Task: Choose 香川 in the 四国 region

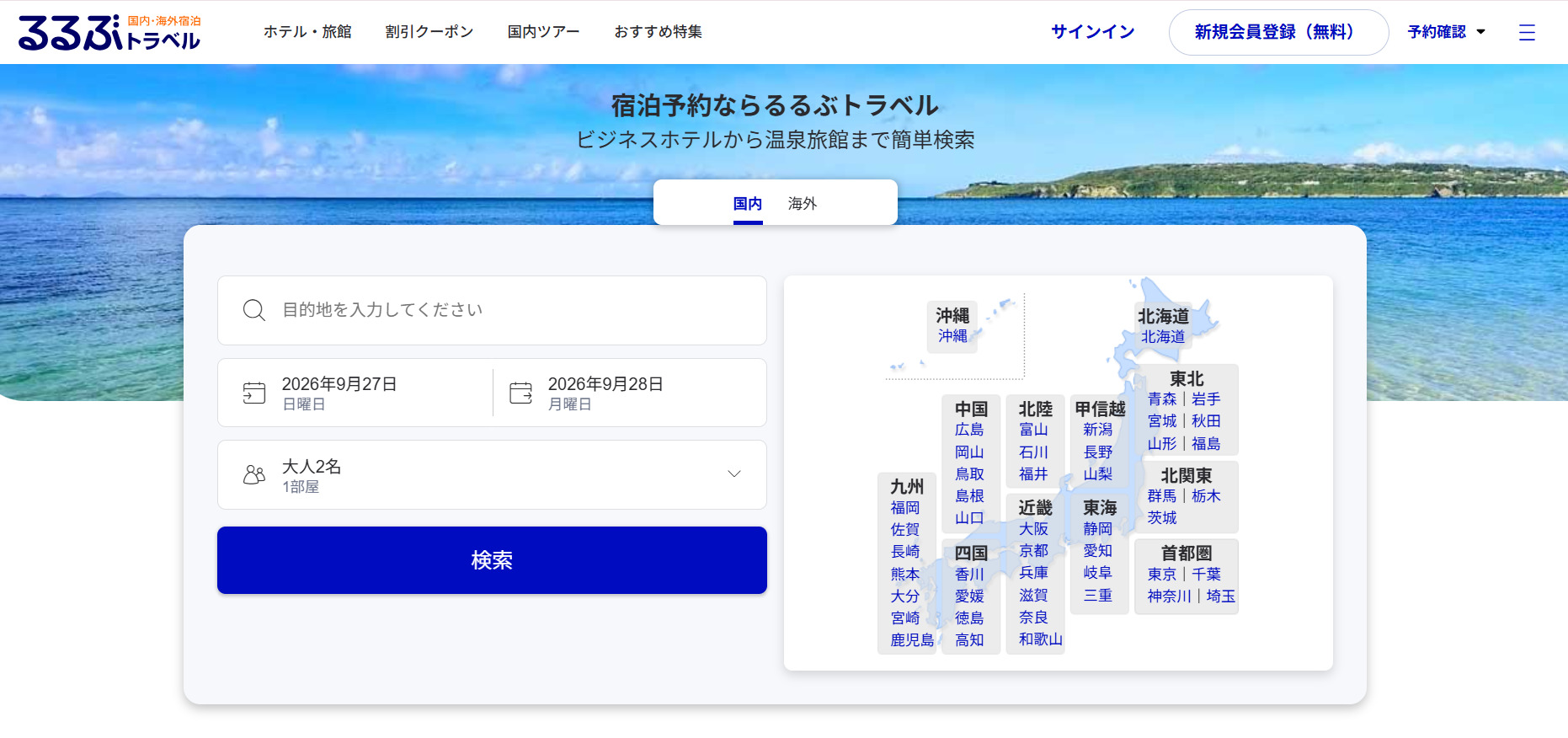Action: point(969,575)
